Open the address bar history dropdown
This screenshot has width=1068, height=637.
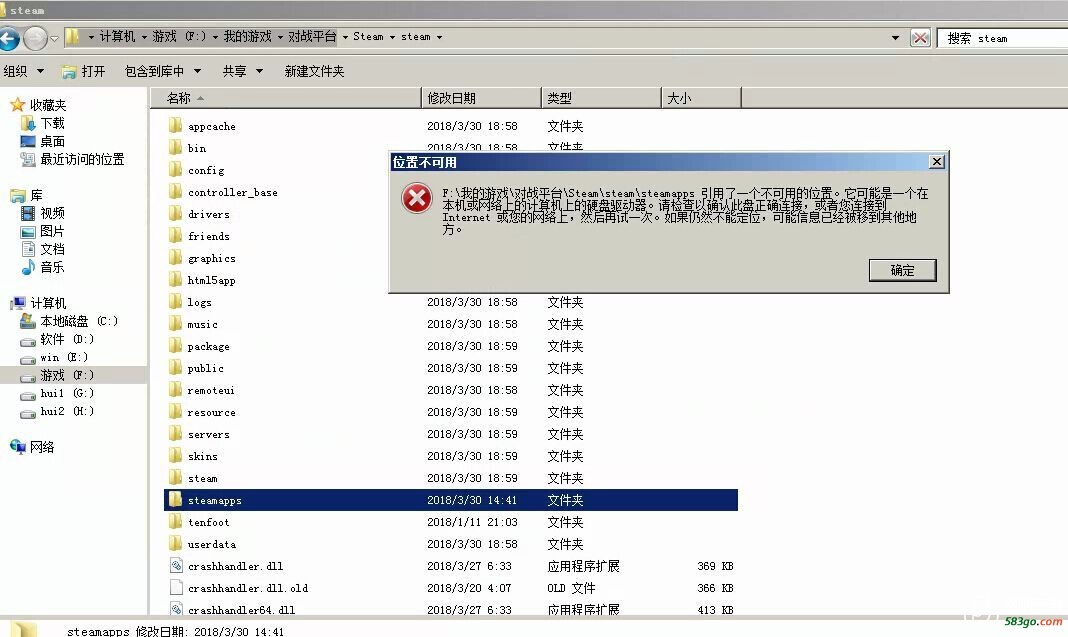pyautogui.click(x=895, y=37)
